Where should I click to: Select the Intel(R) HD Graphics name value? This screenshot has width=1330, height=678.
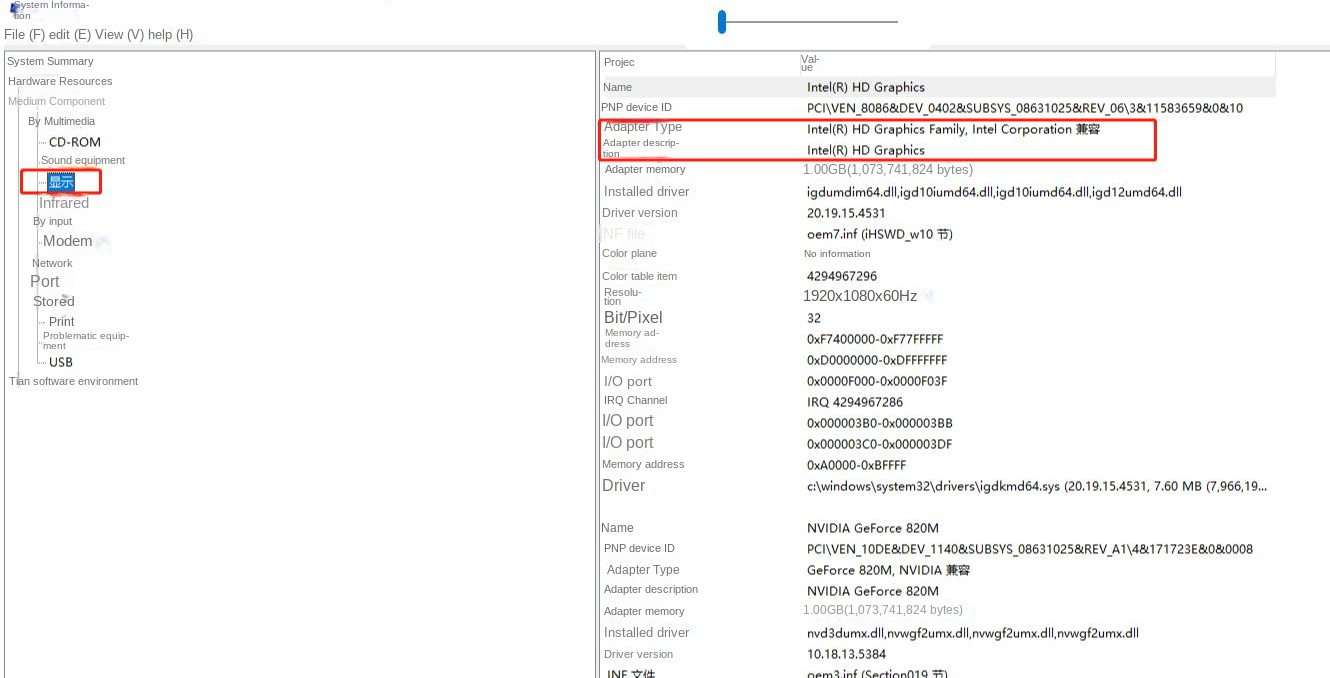click(866, 87)
